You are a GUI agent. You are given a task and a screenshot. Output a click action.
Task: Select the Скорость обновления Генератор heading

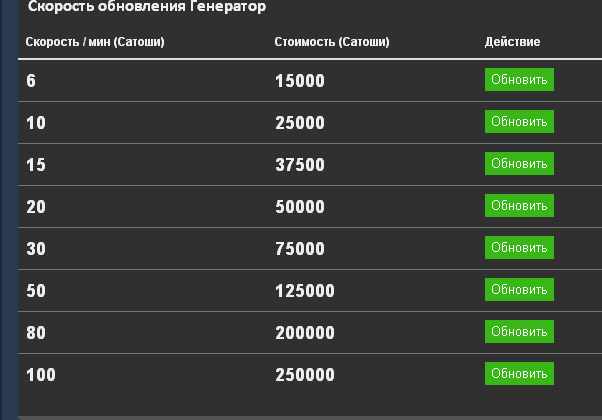pyautogui.click(x=147, y=7)
